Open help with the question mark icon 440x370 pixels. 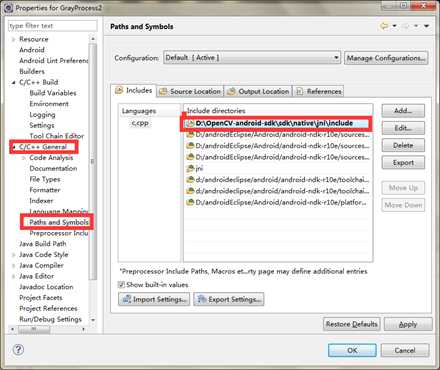18,350
